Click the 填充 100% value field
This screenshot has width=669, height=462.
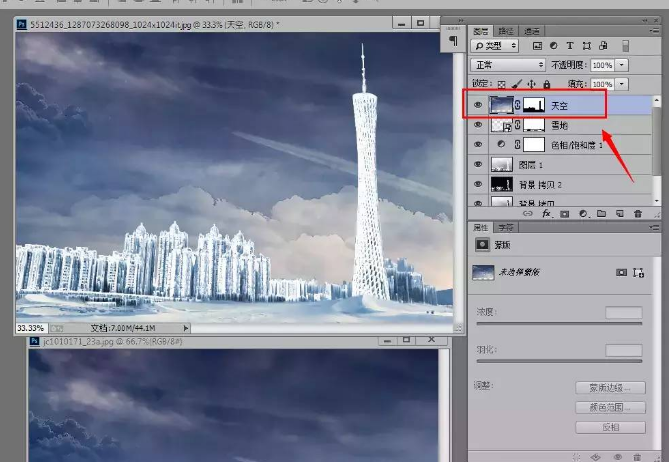pyautogui.click(x=602, y=84)
